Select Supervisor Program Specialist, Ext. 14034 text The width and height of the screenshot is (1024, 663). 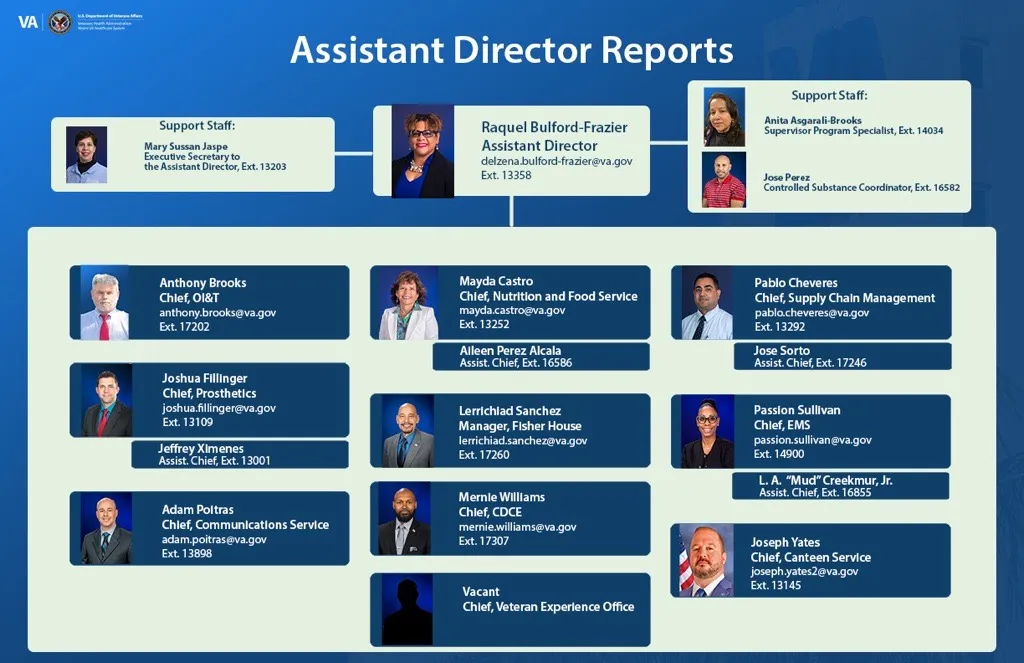coord(854,131)
